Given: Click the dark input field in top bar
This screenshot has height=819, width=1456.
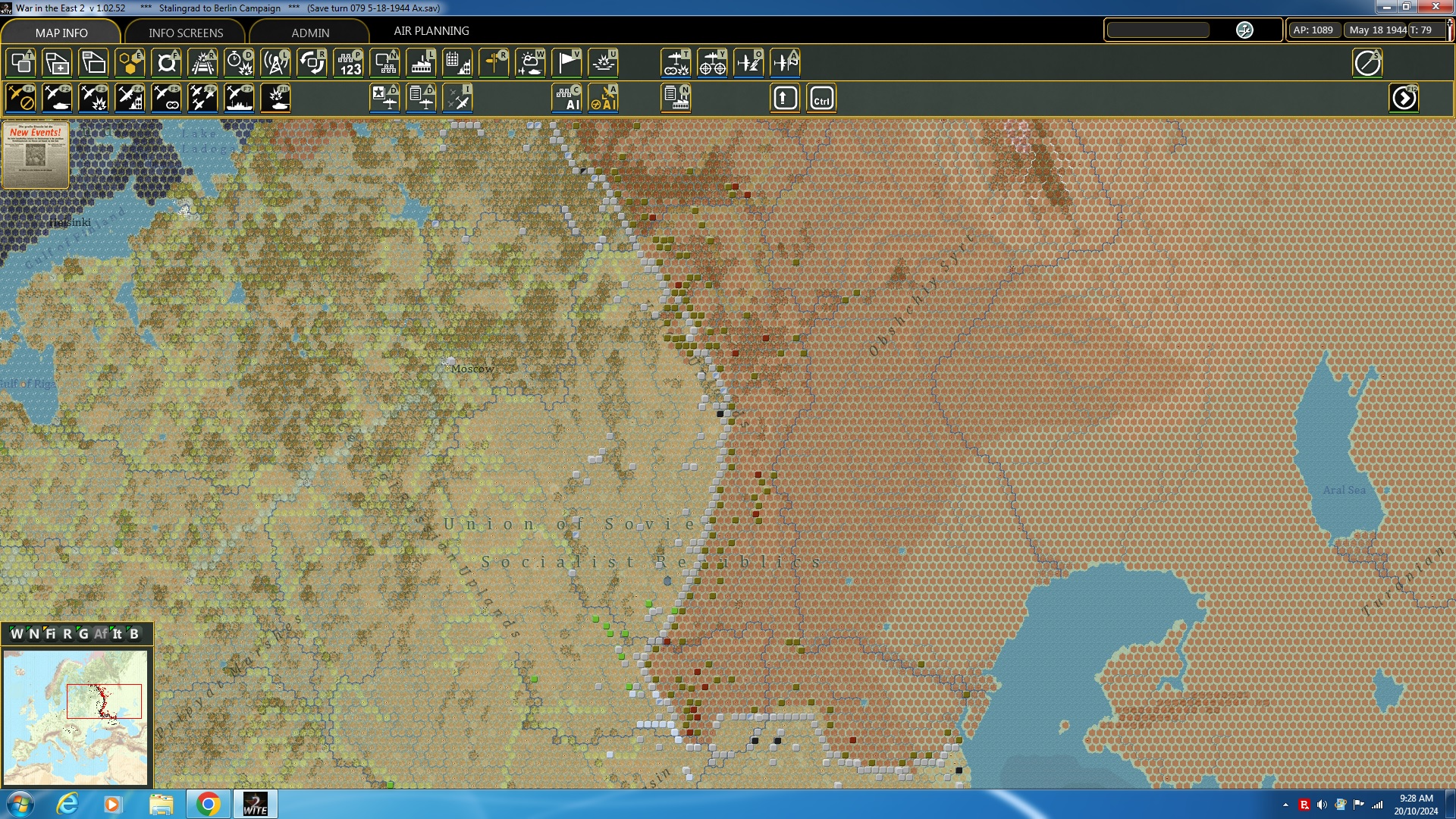Looking at the screenshot, I should (1158, 30).
